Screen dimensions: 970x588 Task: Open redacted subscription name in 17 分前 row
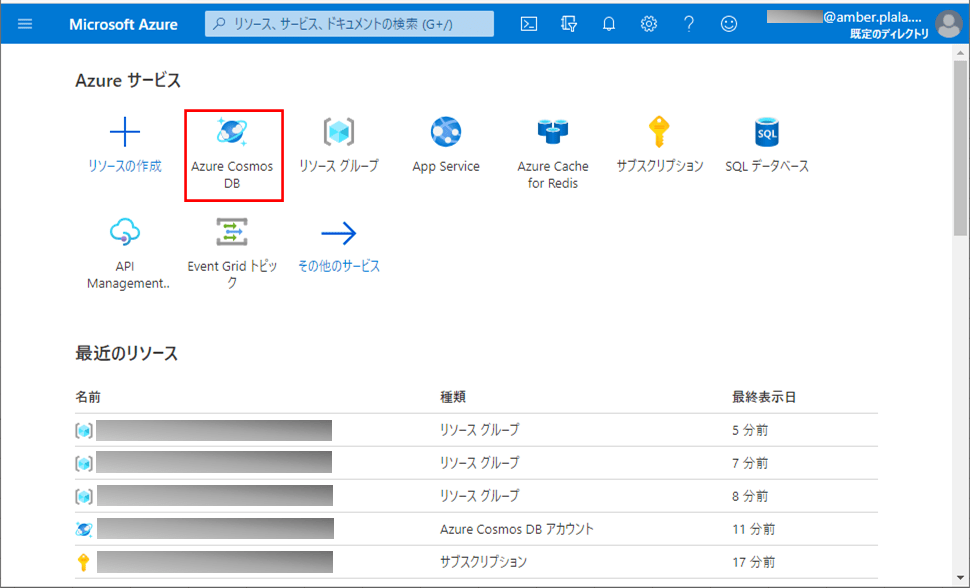pos(215,561)
